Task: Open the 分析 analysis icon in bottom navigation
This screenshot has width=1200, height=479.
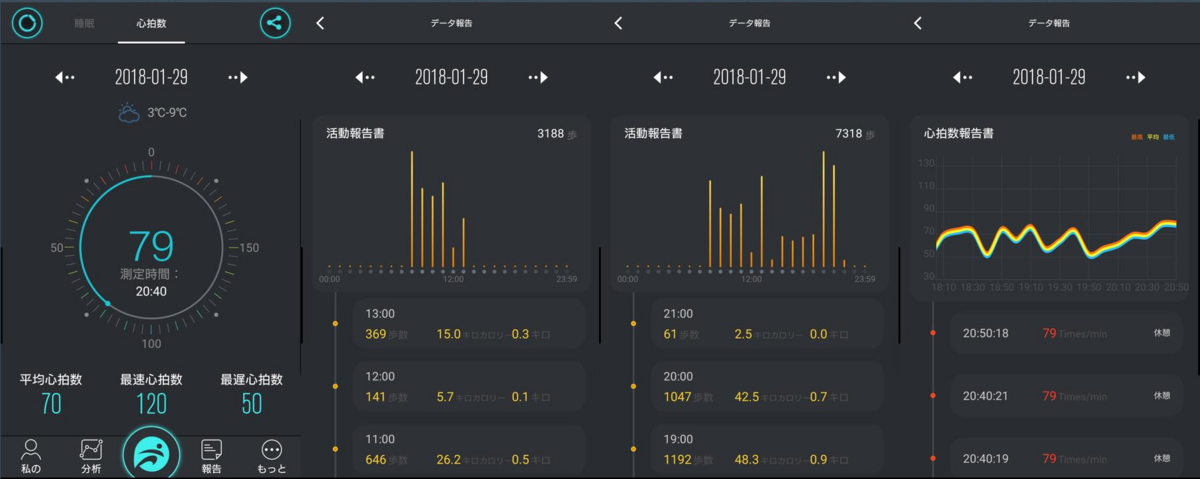Action: coord(91,456)
